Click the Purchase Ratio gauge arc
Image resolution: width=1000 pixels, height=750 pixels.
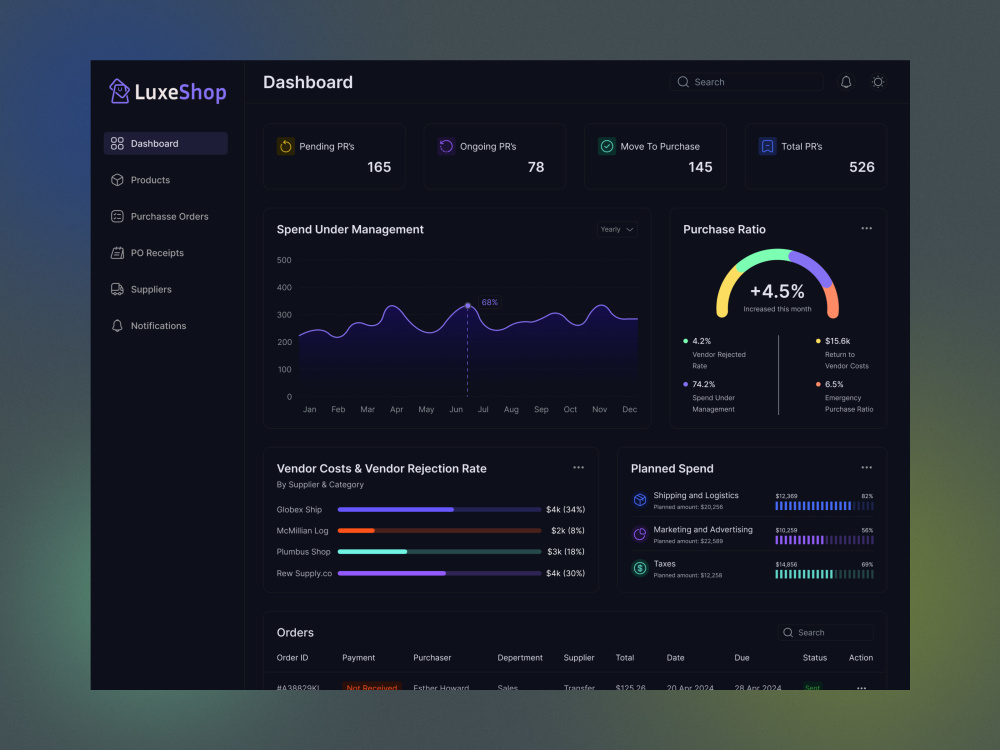(x=777, y=283)
